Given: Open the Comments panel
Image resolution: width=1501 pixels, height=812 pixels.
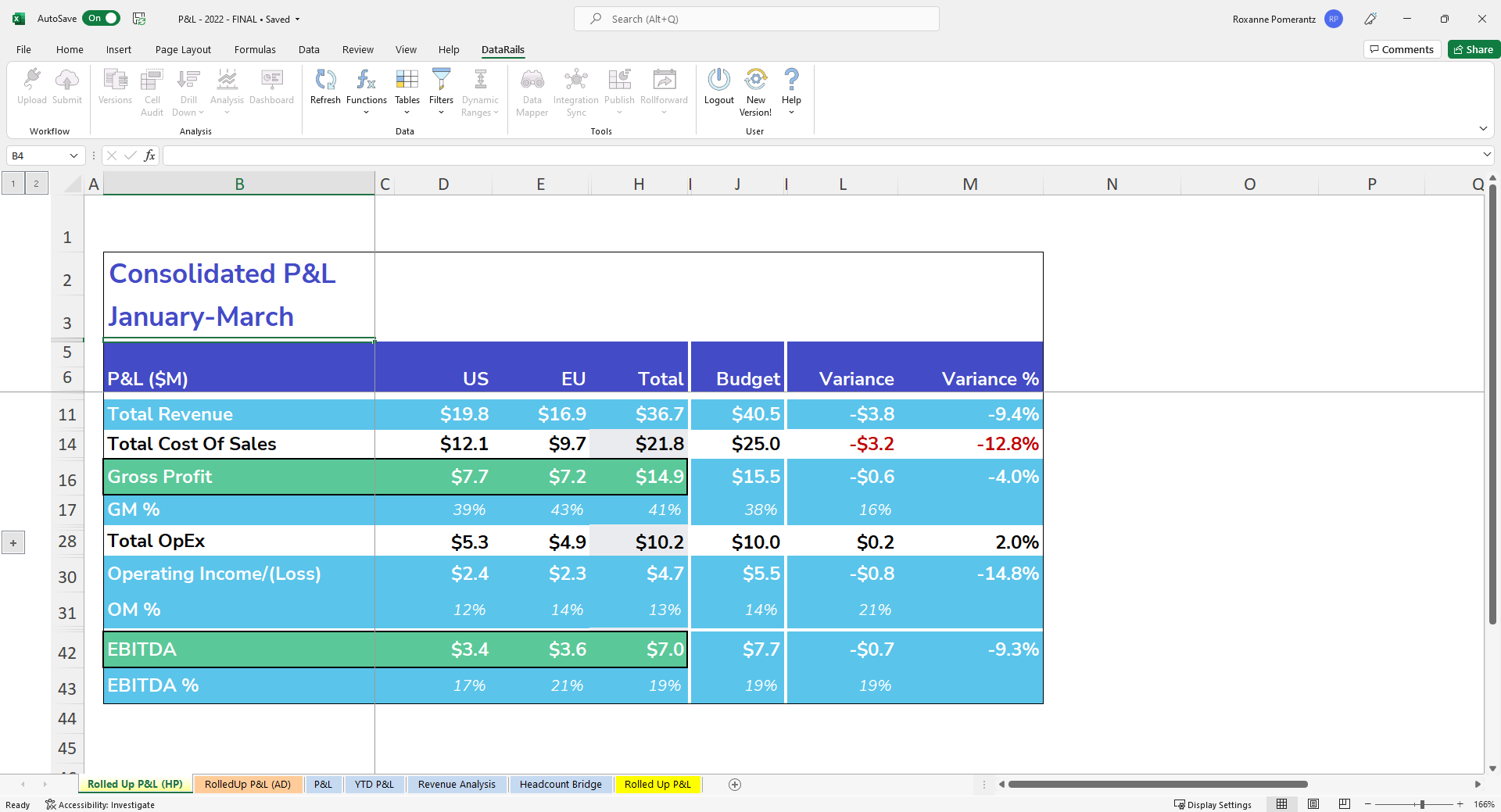Looking at the screenshot, I should pyautogui.click(x=1401, y=48).
